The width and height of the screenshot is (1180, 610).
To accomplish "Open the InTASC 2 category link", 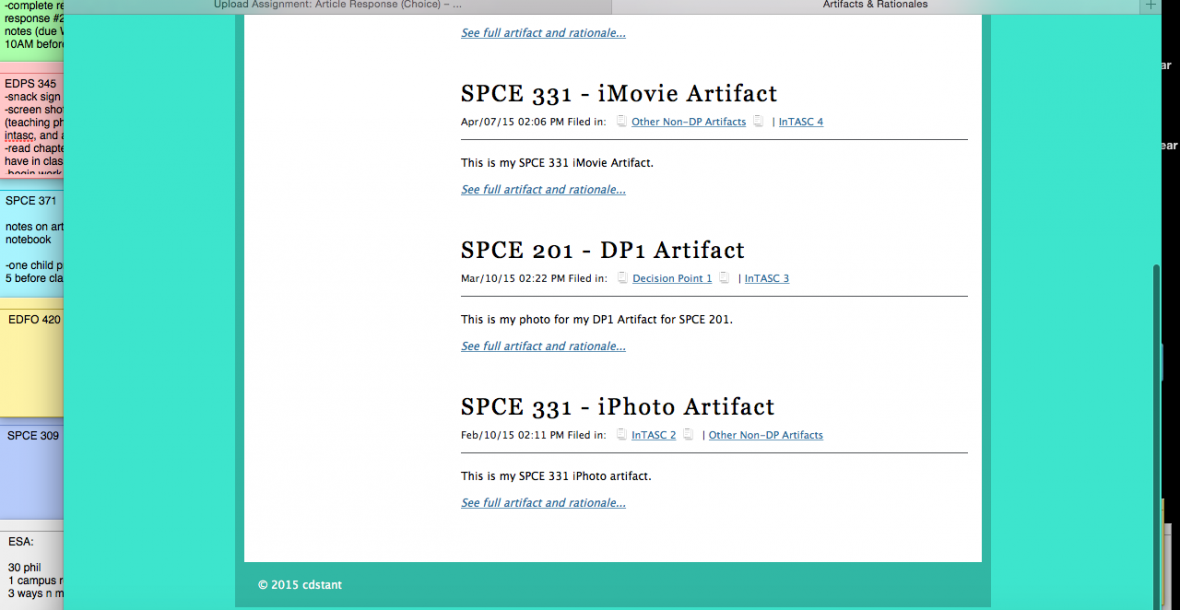I will (x=653, y=436).
